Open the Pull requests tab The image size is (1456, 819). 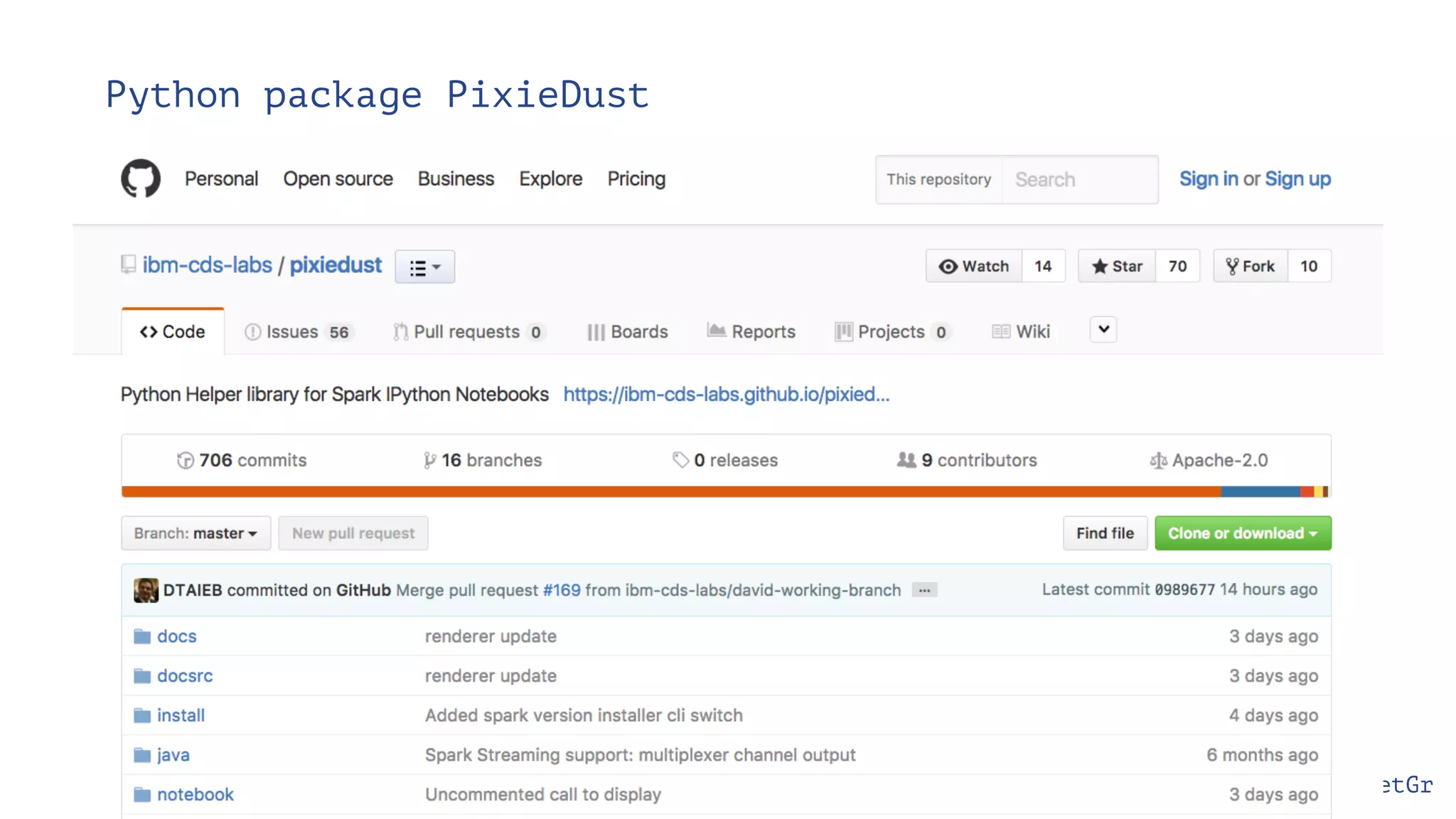click(x=468, y=332)
